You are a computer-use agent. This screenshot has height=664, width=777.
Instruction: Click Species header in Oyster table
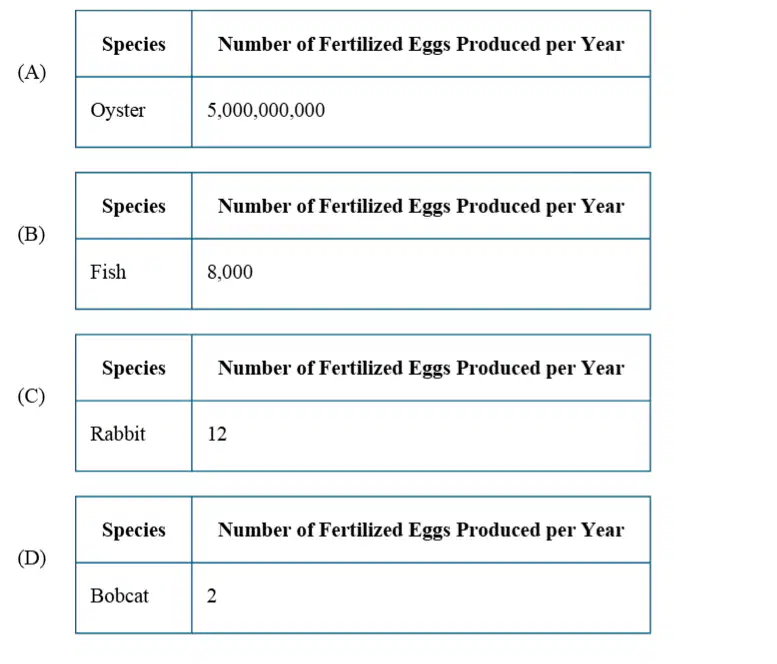coord(134,44)
